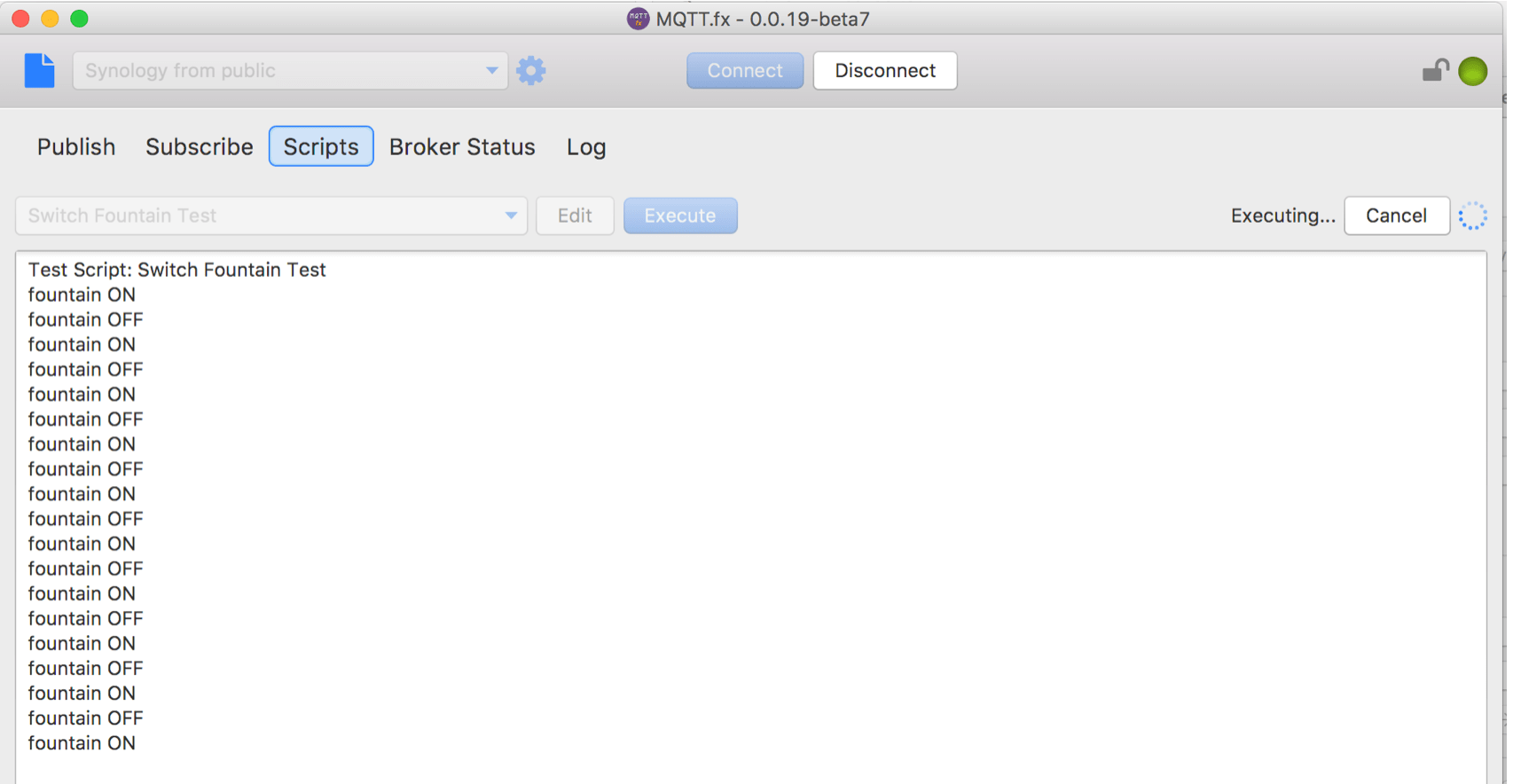
Task: Click the Connect button
Action: 744,71
